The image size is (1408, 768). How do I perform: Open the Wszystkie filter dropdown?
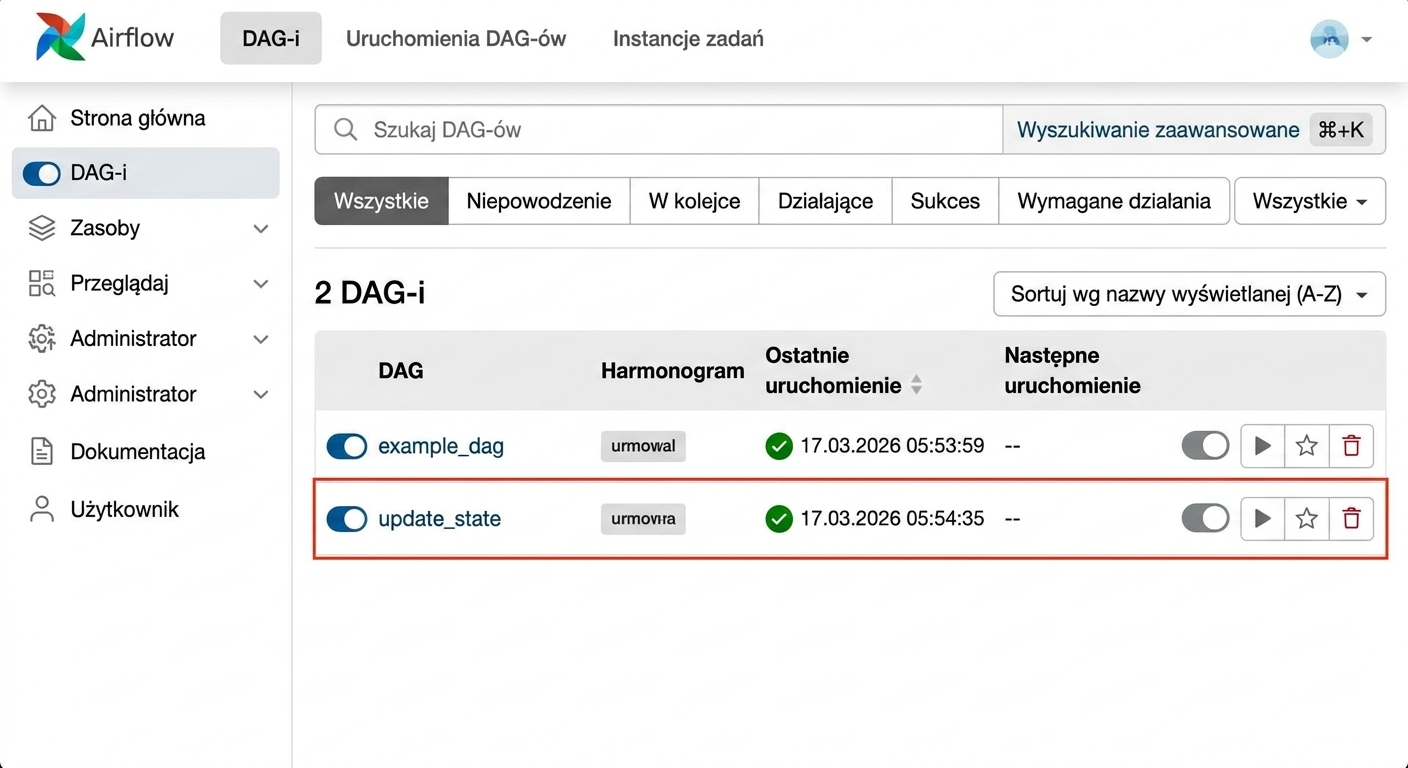click(x=1310, y=201)
